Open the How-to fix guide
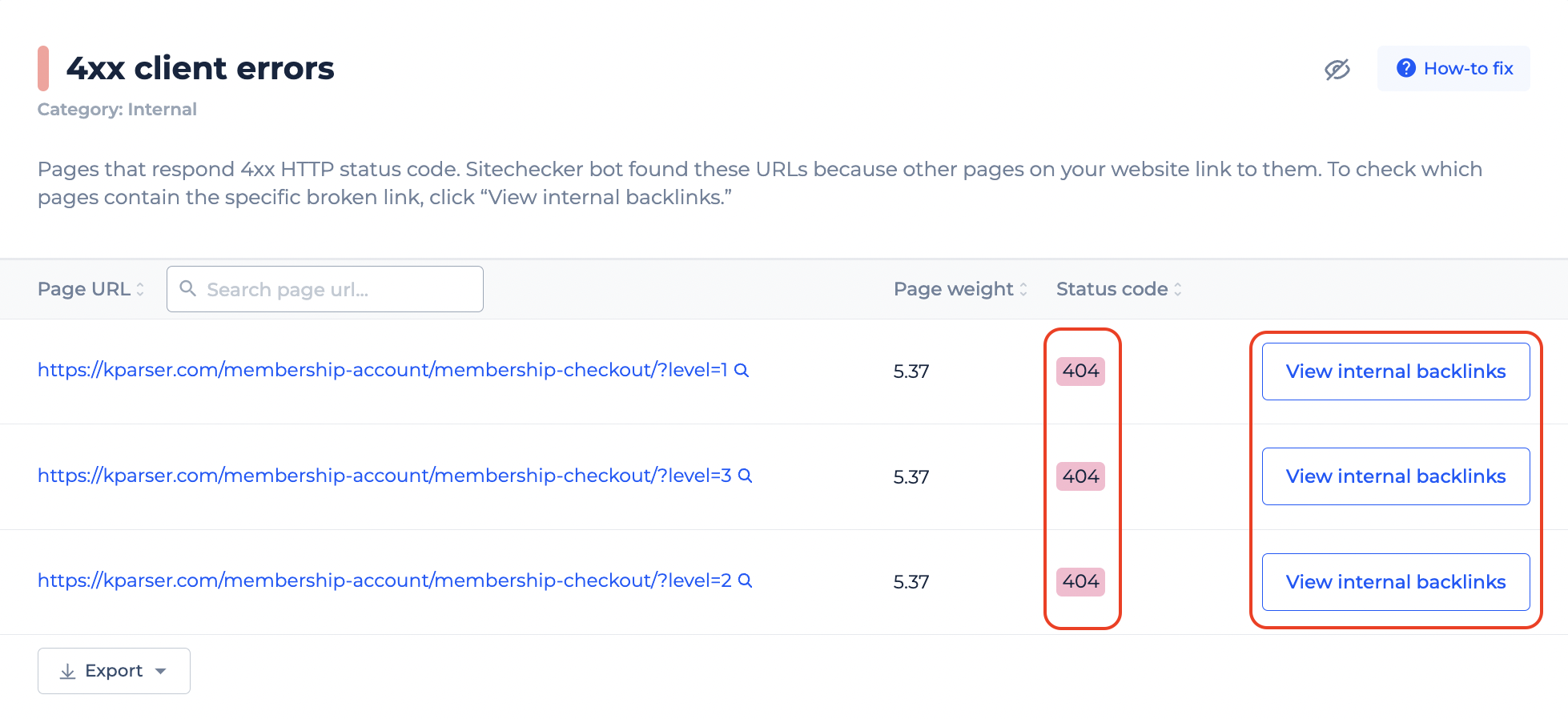Screen dimensions: 1568x719 point(1453,68)
